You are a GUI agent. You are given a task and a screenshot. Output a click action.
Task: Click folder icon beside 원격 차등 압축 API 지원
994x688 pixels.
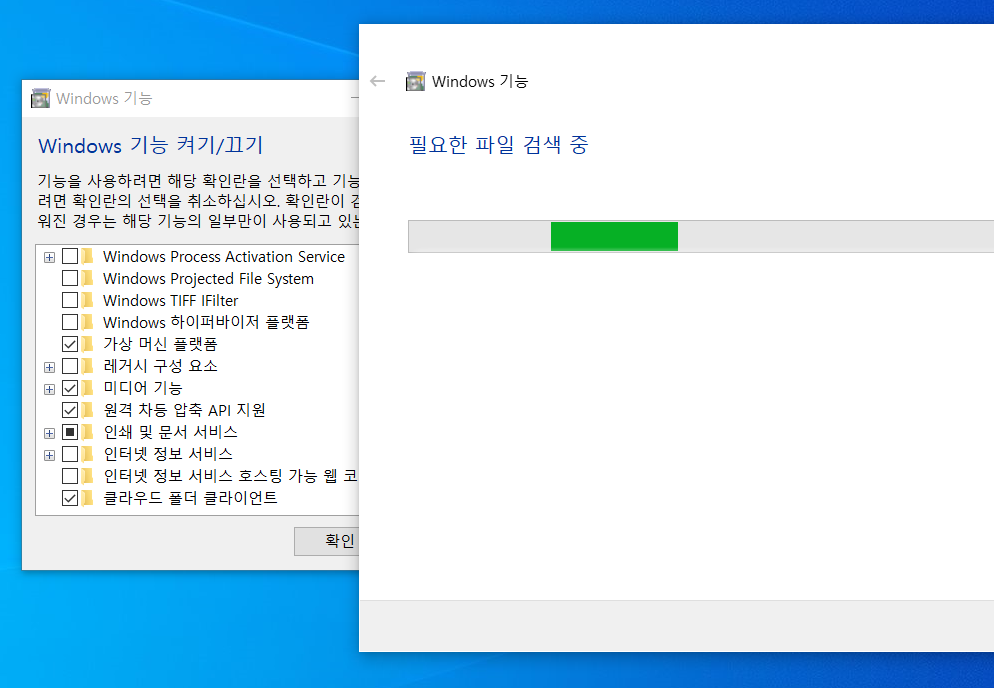pos(87,410)
